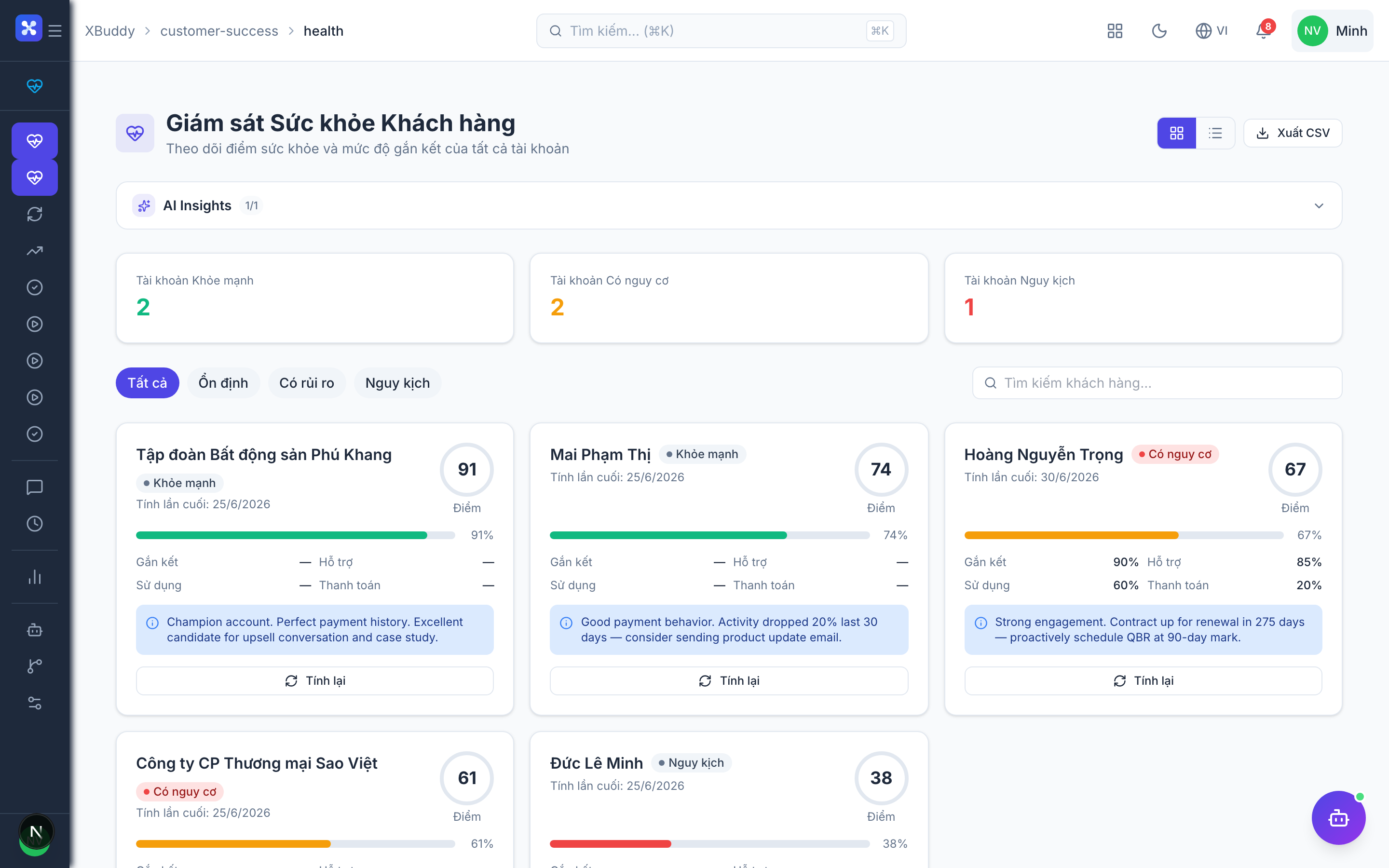Select the Nguy kịch filter tab

coord(397,383)
